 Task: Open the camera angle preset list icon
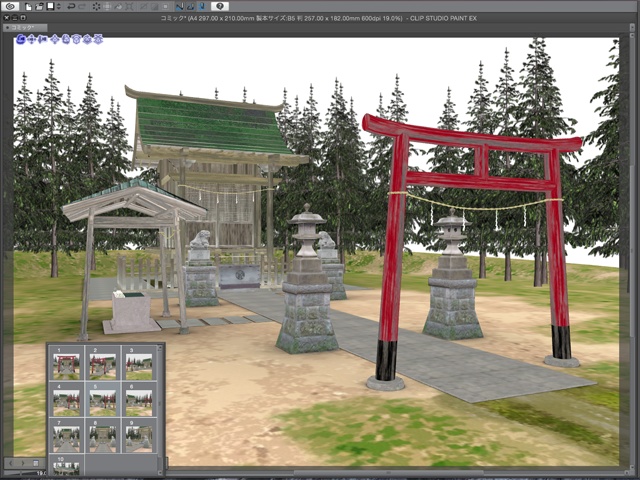[36, 463]
